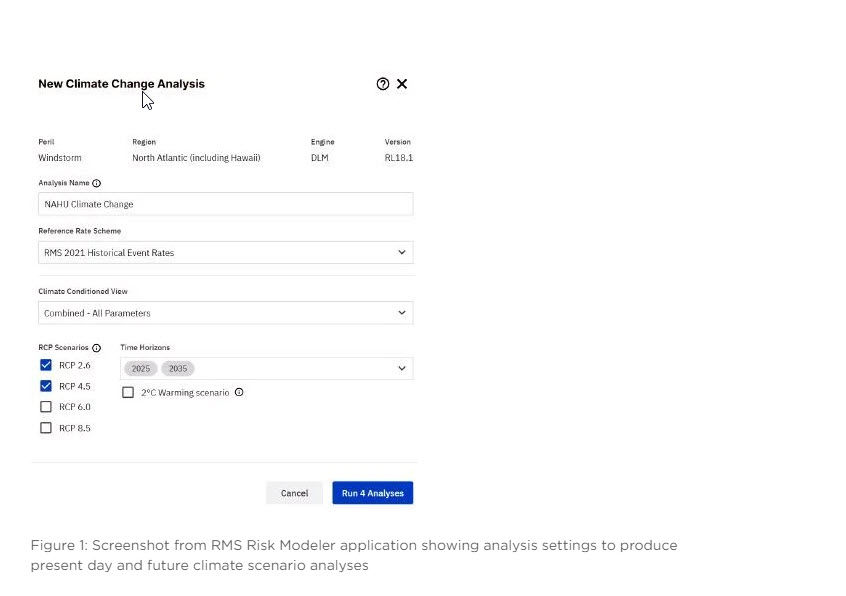Uncheck the RCP 4.5 checkbox
This screenshot has height=596, width=846.
(46, 386)
